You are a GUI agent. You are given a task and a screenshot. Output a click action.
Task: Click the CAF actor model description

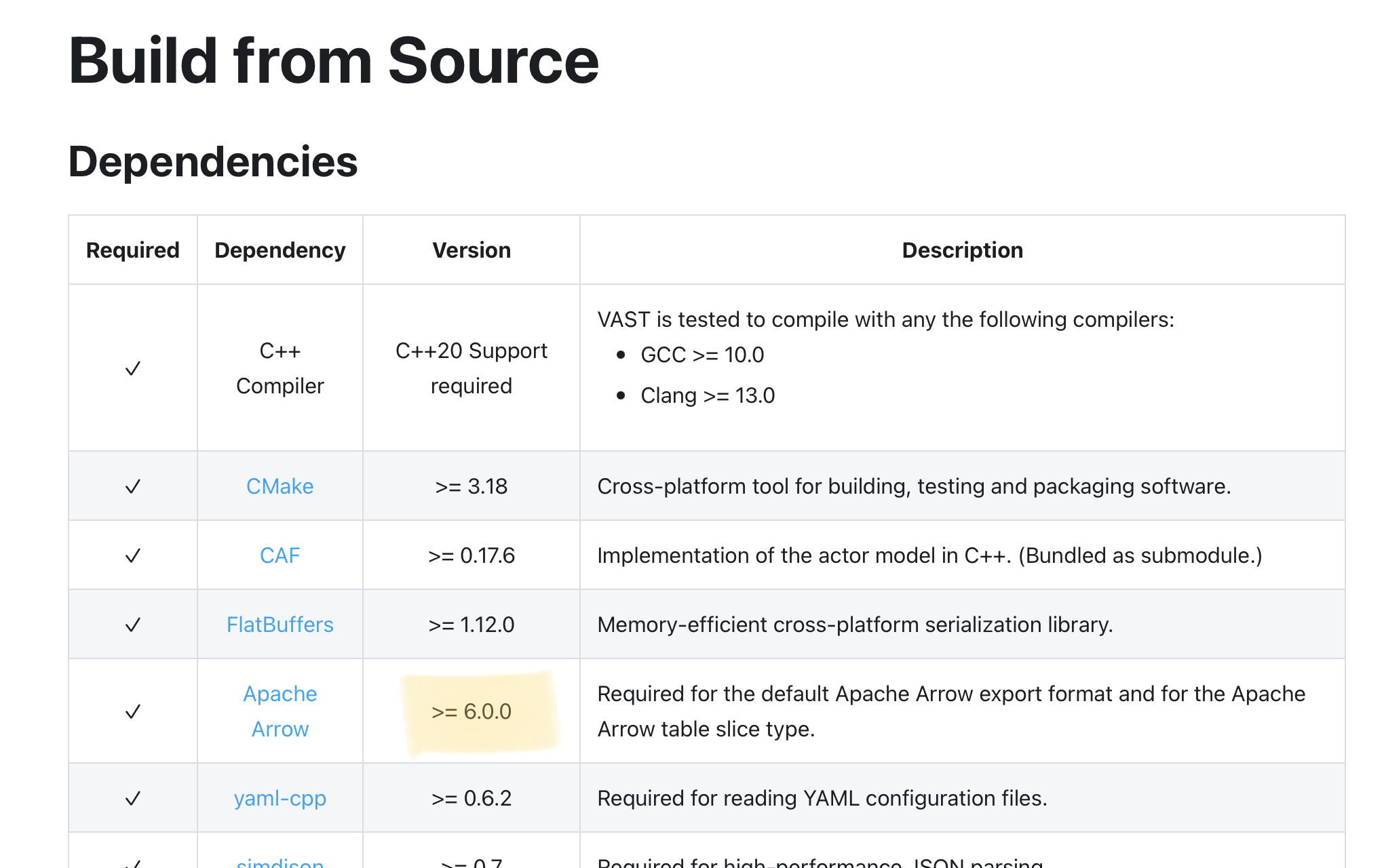pyautogui.click(x=929, y=555)
